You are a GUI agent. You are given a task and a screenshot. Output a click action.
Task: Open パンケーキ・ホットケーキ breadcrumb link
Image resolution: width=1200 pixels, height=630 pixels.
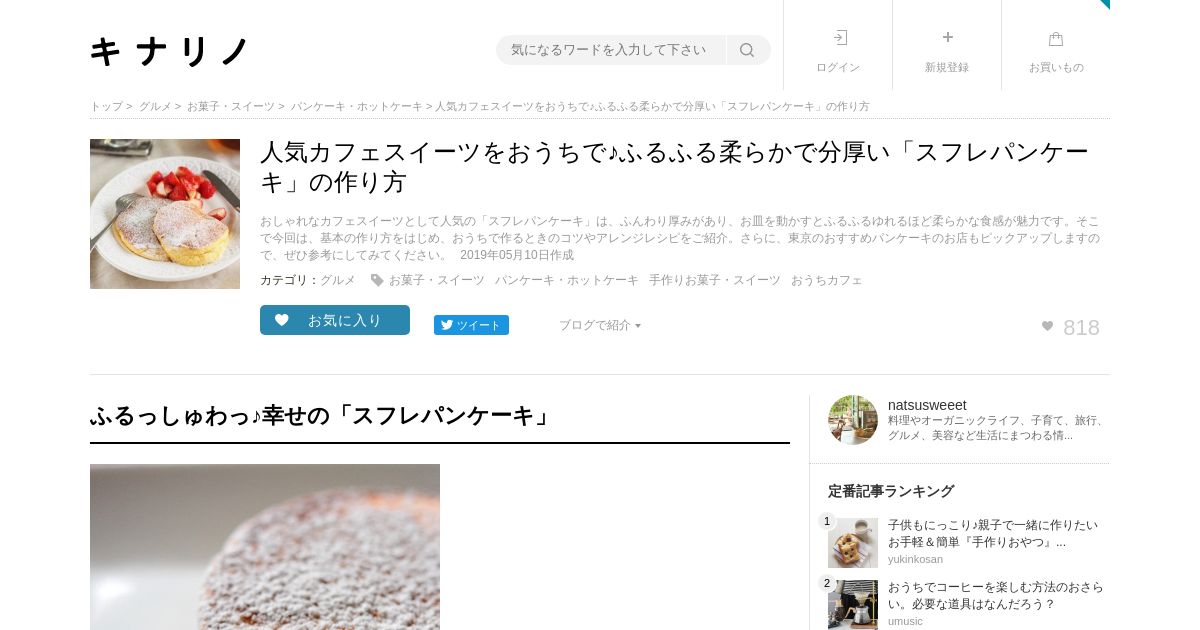pos(357,106)
